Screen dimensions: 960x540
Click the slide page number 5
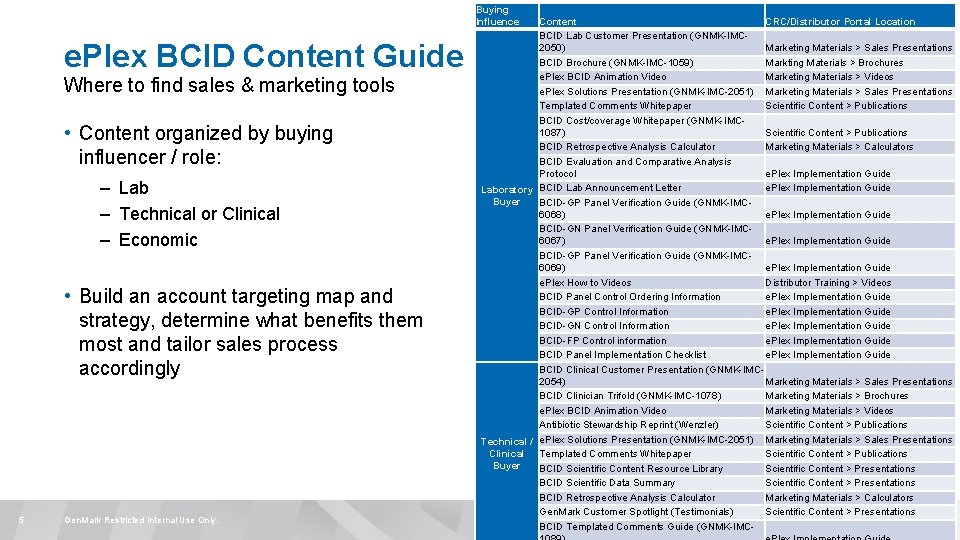21,520
